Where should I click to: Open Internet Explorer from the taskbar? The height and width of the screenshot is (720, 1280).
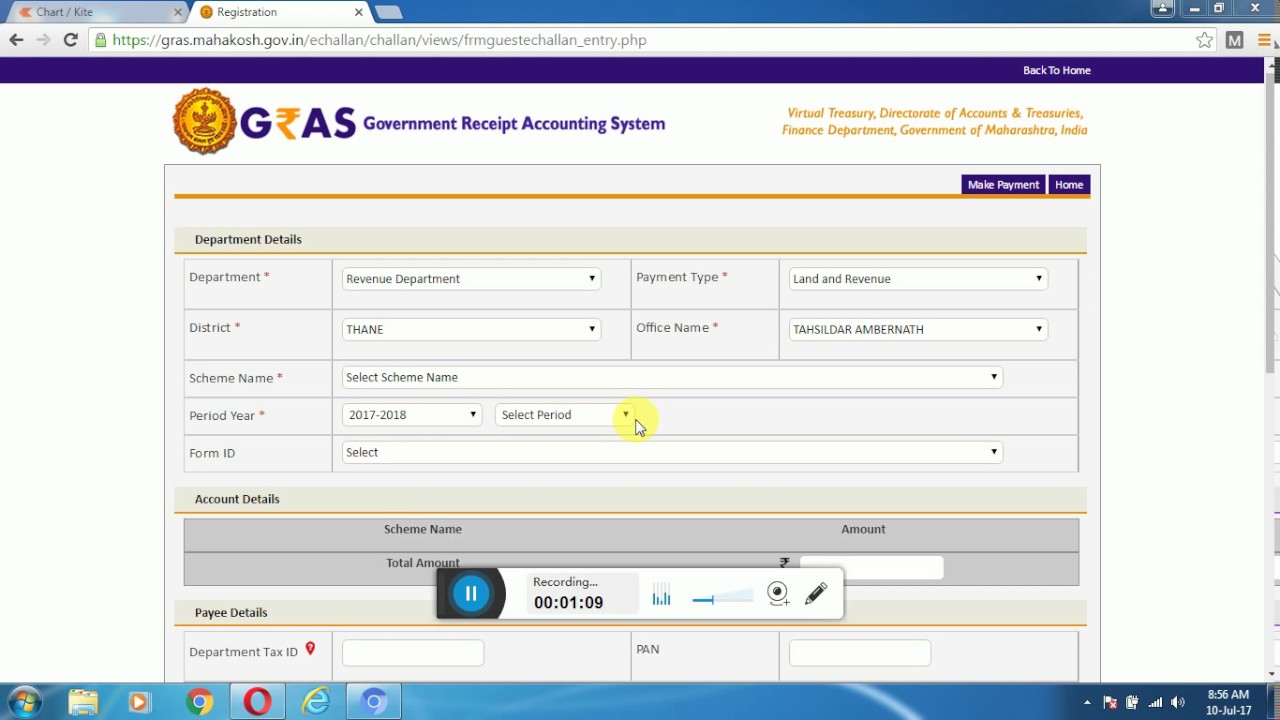[316, 702]
